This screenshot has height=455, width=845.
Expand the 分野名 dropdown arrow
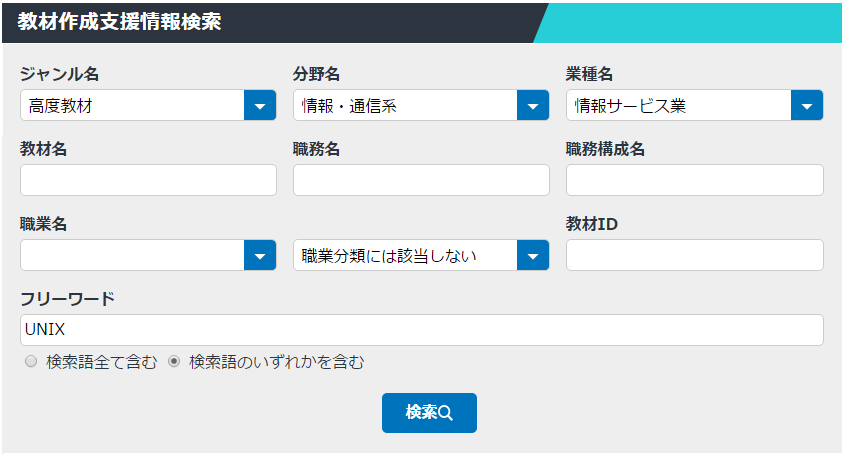533,105
